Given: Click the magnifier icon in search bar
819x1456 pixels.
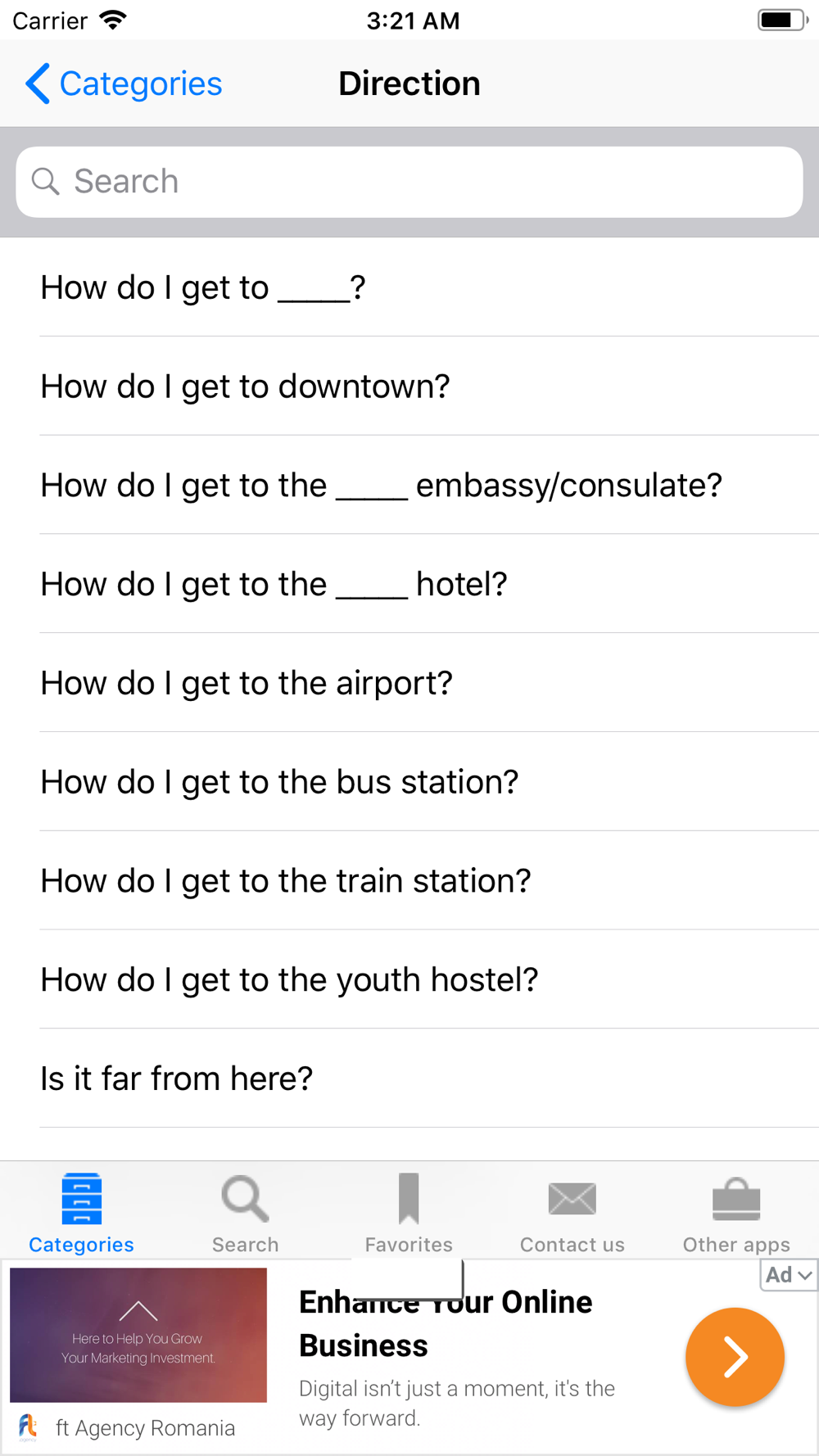Looking at the screenshot, I should (x=45, y=181).
